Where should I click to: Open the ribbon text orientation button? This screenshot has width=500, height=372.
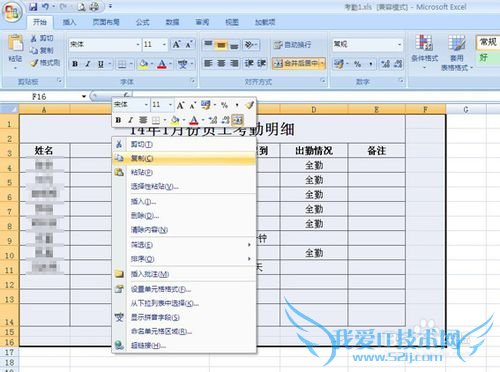click(x=251, y=44)
